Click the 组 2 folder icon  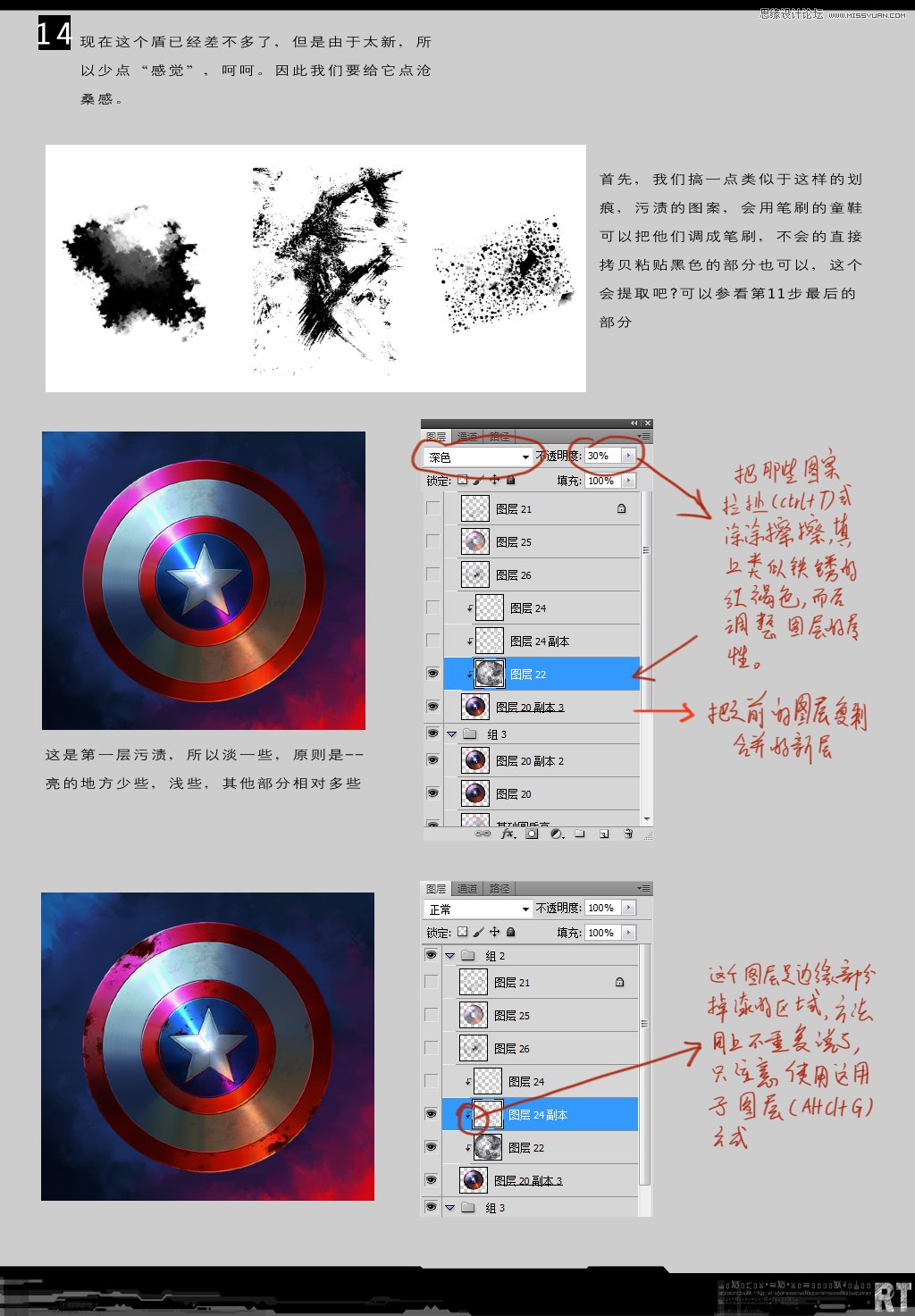[x=467, y=955]
